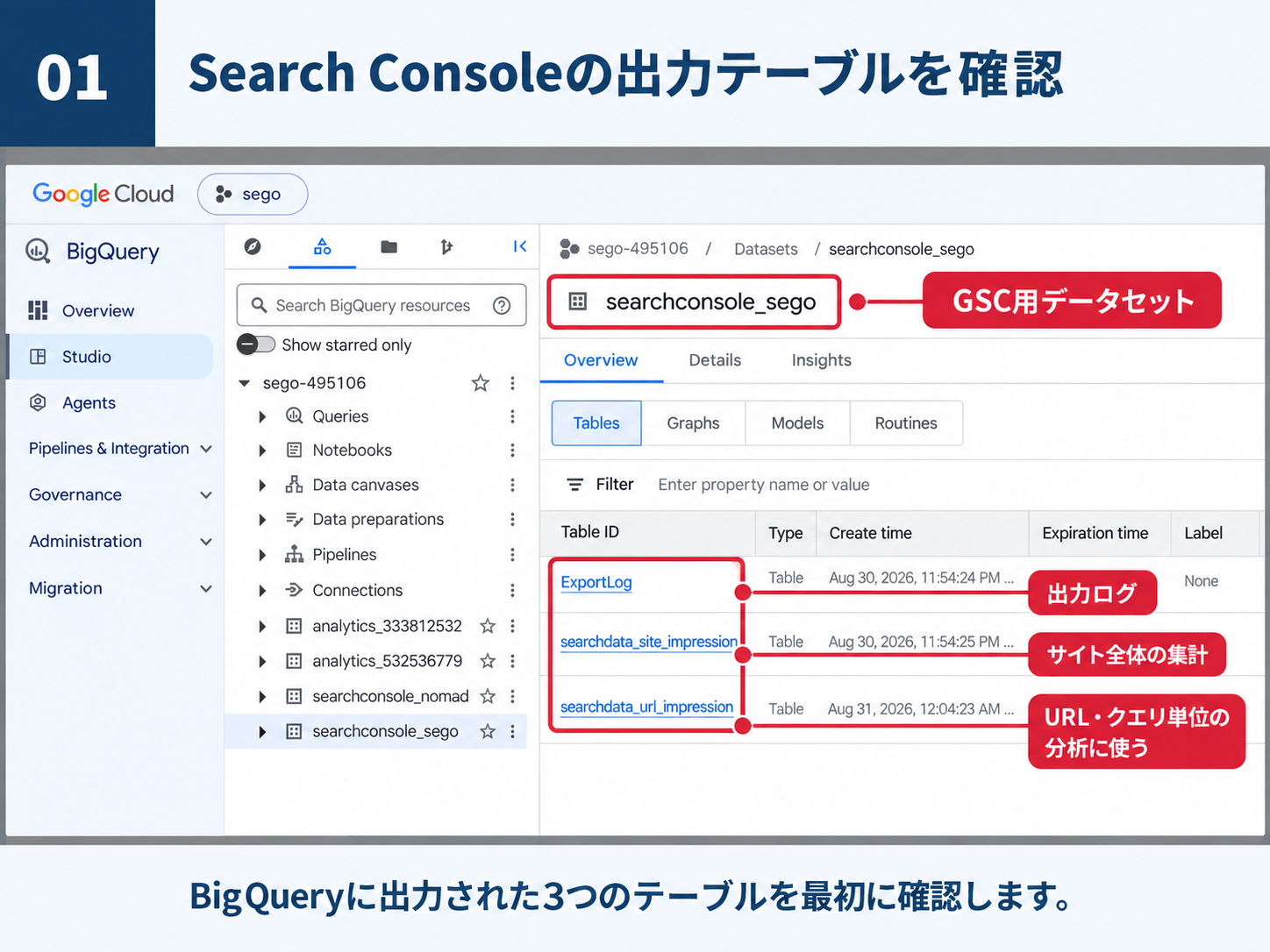Star the analytics_532536779 dataset
The image size is (1270, 952).
click(x=488, y=661)
